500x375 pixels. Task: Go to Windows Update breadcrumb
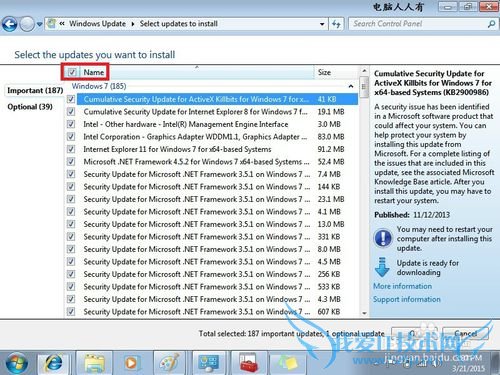(97, 24)
